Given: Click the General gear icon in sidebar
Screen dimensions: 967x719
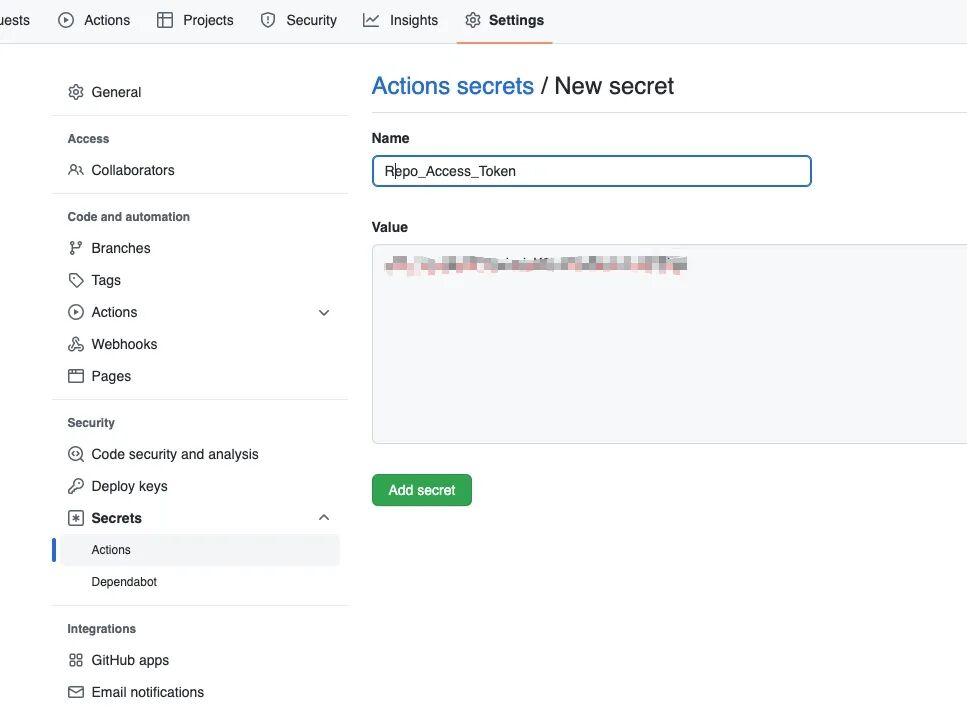Looking at the screenshot, I should (76, 92).
